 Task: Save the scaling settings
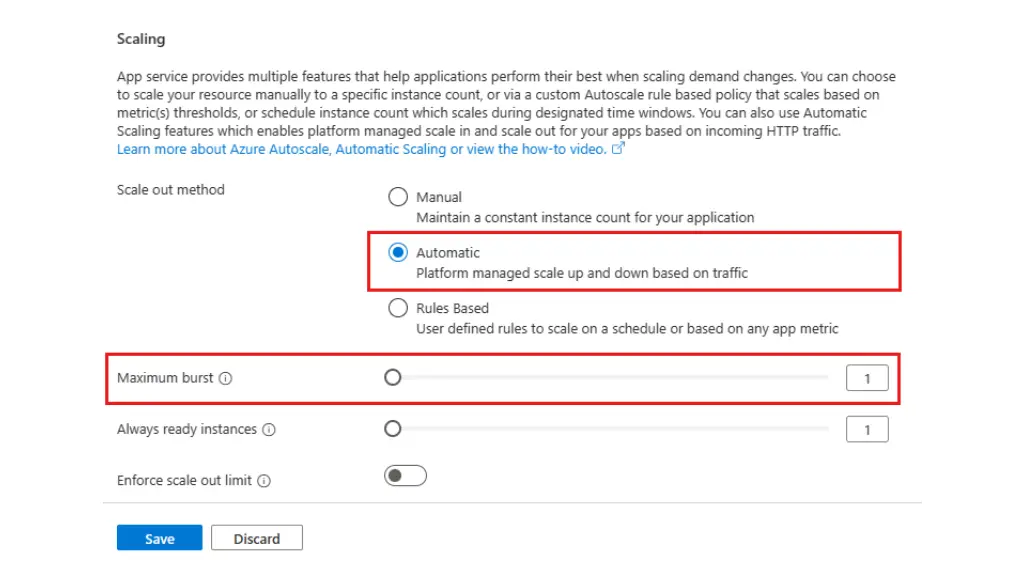pyautogui.click(x=159, y=538)
